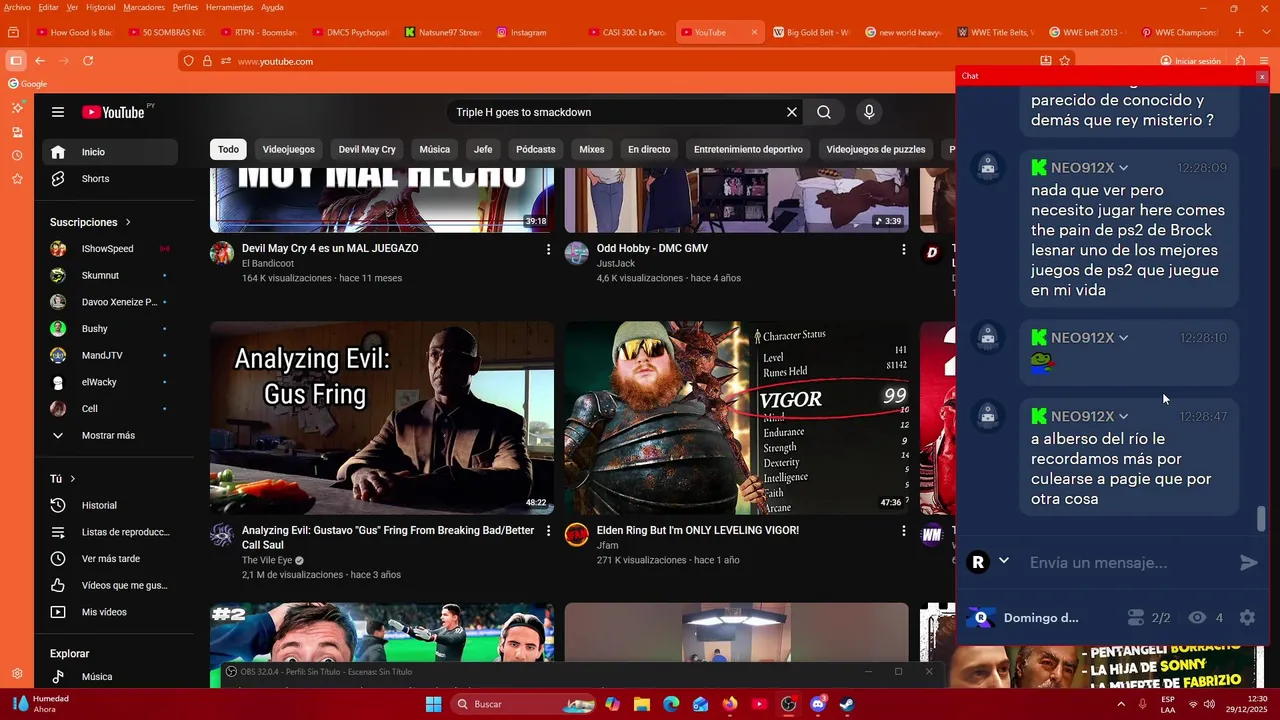The image size is (1280, 720).
Task: Open the Herramientas menu
Action: click(x=229, y=7)
